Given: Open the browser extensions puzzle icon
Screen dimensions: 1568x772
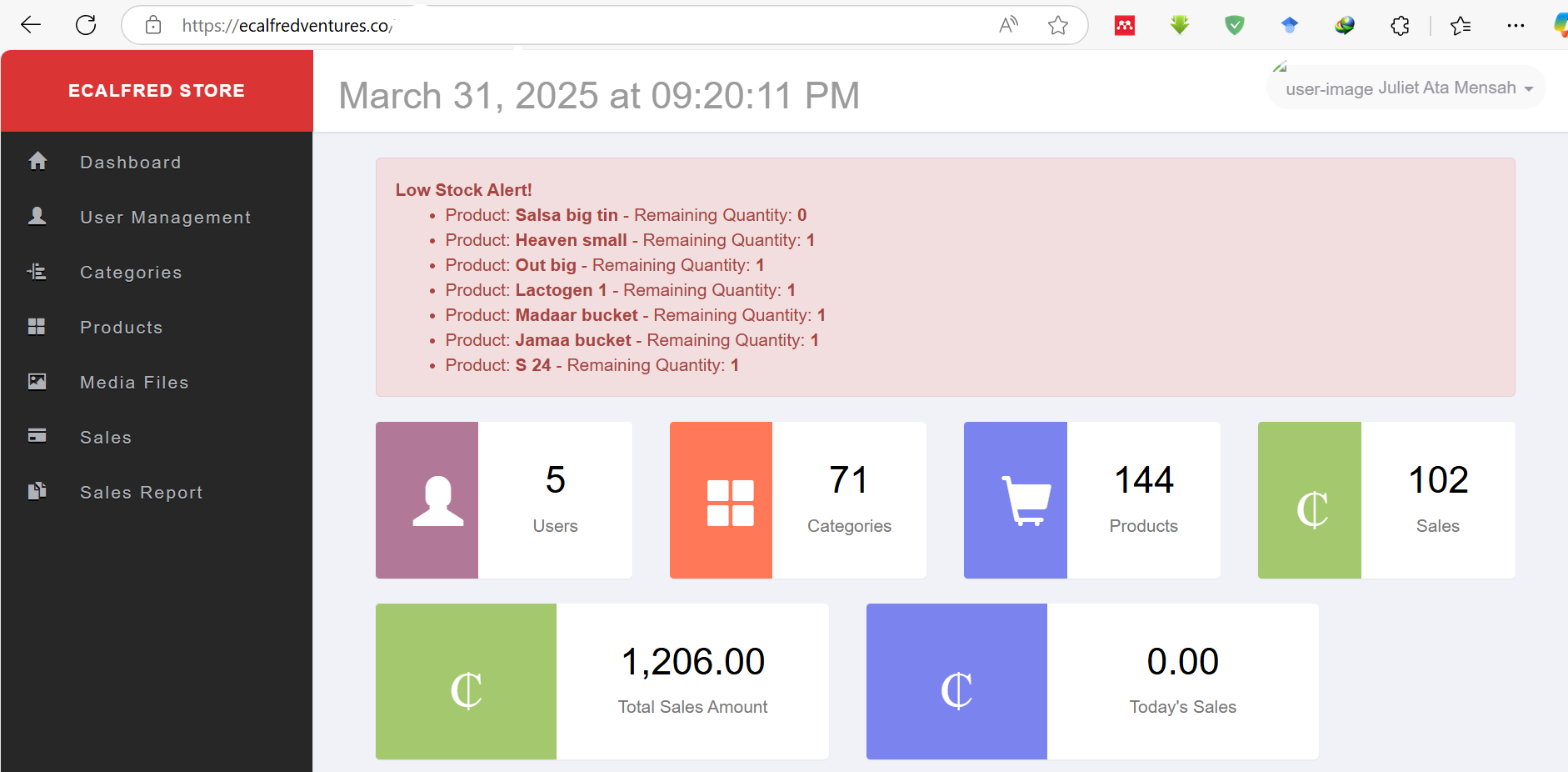Looking at the screenshot, I should coord(1400,25).
